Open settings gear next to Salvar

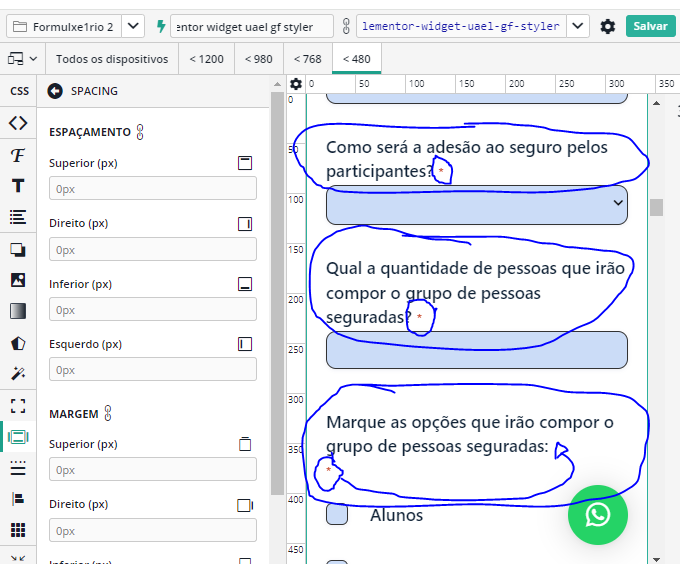[x=608, y=26]
